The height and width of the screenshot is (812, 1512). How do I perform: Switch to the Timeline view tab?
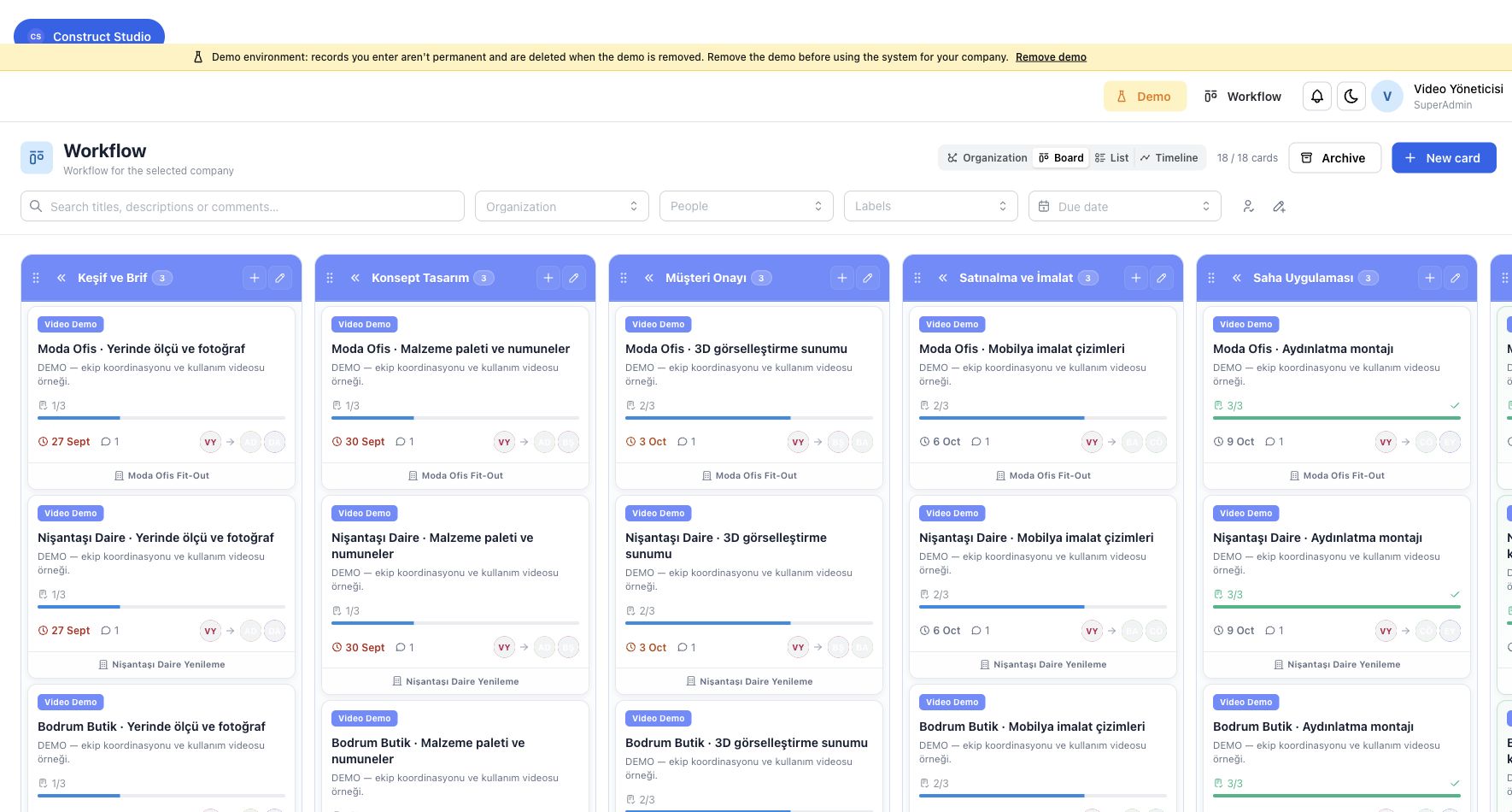pyautogui.click(x=1169, y=157)
